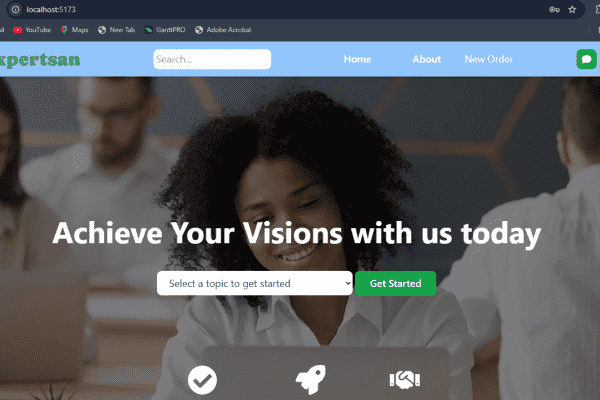Focus the Search input field
The width and height of the screenshot is (600, 400).
[212, 59]
